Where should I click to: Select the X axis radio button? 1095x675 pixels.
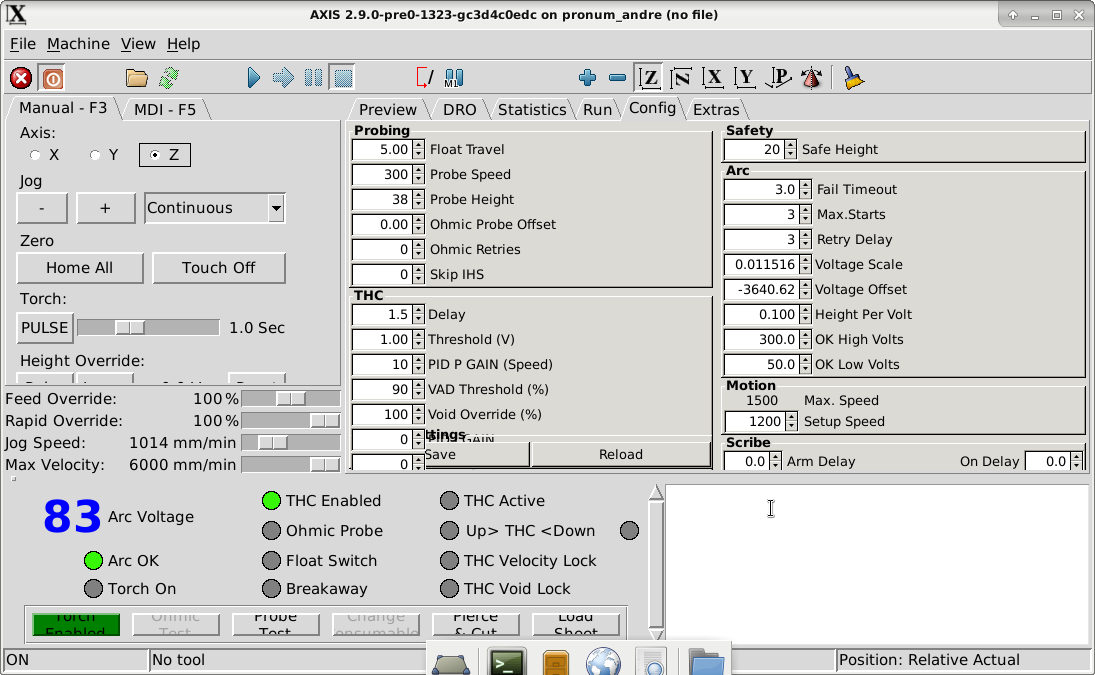point(35,155)
